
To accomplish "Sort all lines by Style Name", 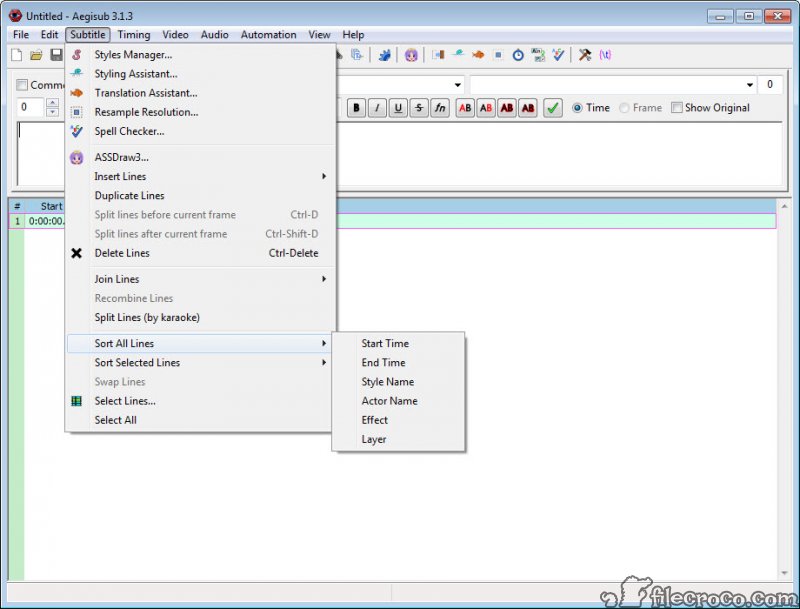I will [398, 382].
